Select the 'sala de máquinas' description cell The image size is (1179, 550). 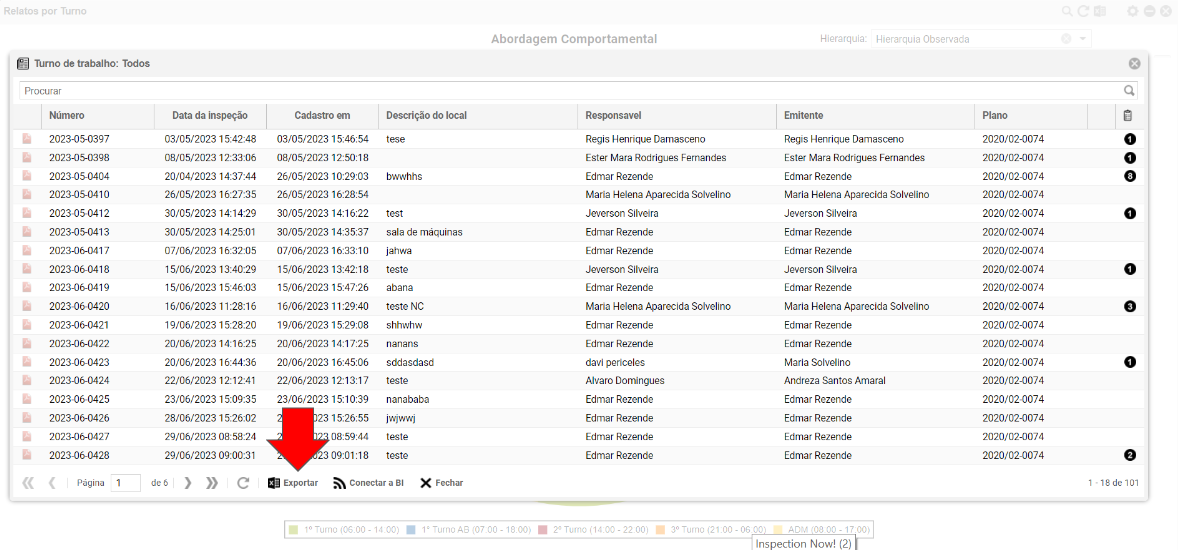pos(424,232)
